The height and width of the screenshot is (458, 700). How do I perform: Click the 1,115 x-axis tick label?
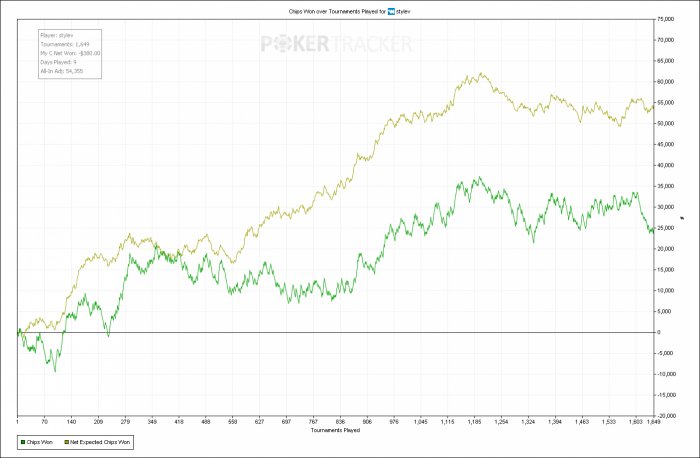point(447,421)
